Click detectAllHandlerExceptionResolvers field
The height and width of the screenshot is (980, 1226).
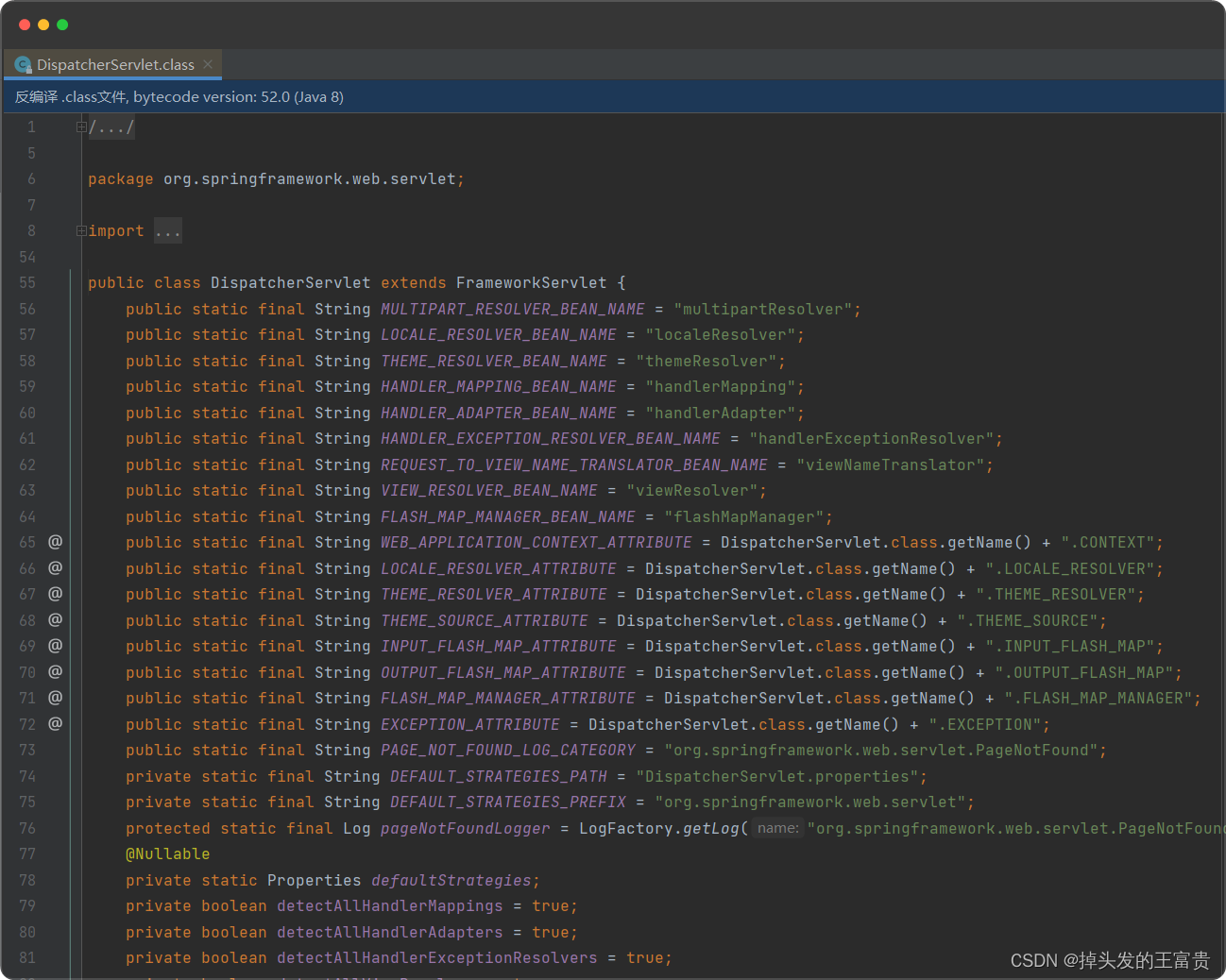437,958
